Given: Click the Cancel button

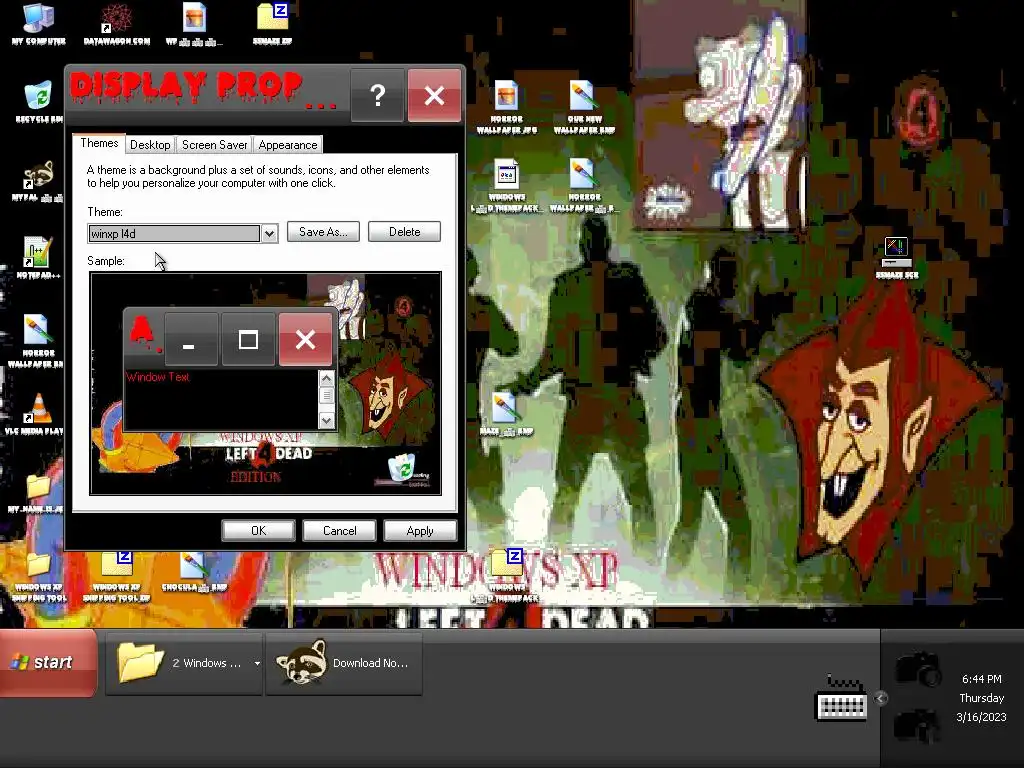Looking at the screenshot, I should [340, 530].
